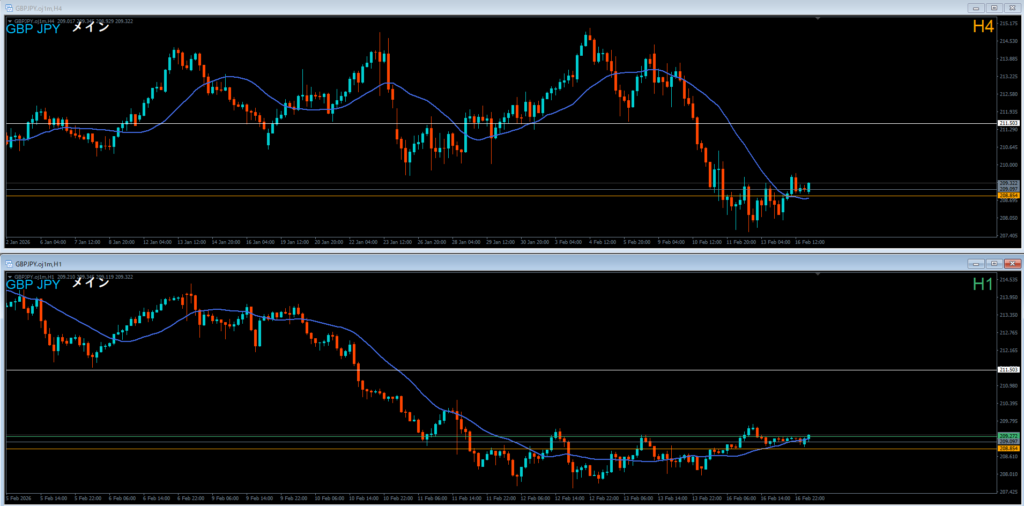Expand the small arrow beside GBPJPY.oj1m,H4 text
This screenshot has height=506, width=1024.
point(8,21)
